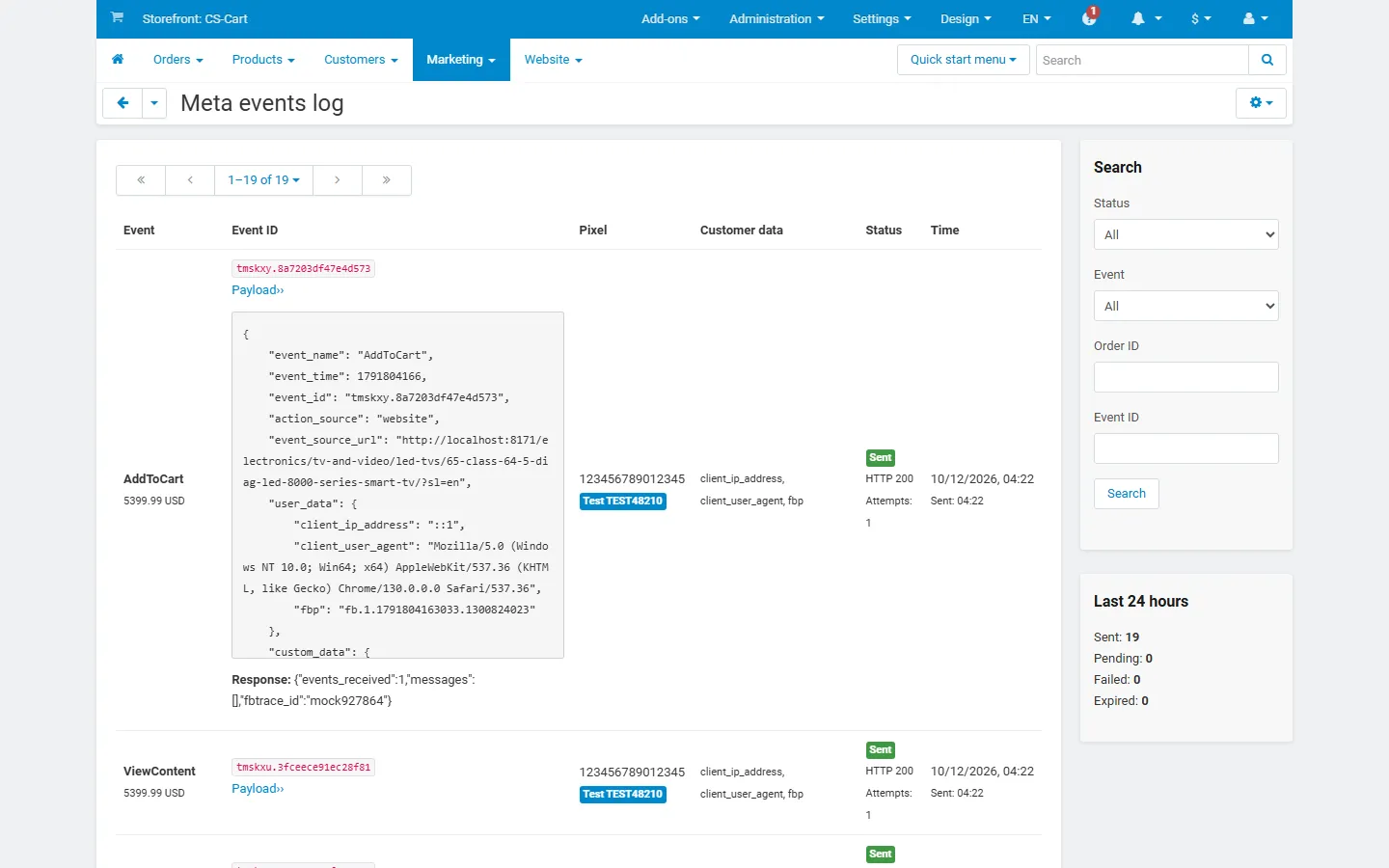Click the AddToCart event name
Viewport: 1389px width, 868px height.
coord(153,479)
